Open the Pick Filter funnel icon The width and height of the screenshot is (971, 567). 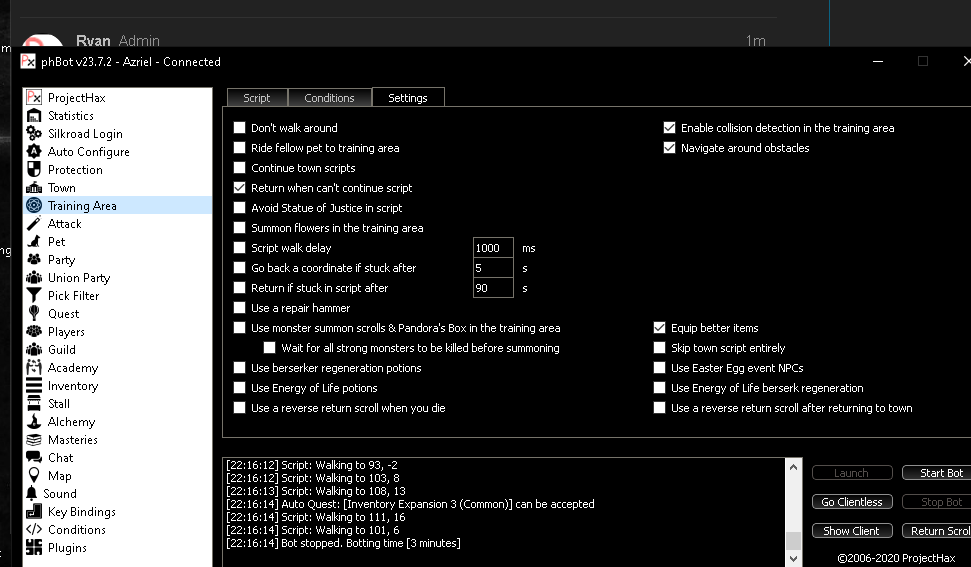(34, 296)
